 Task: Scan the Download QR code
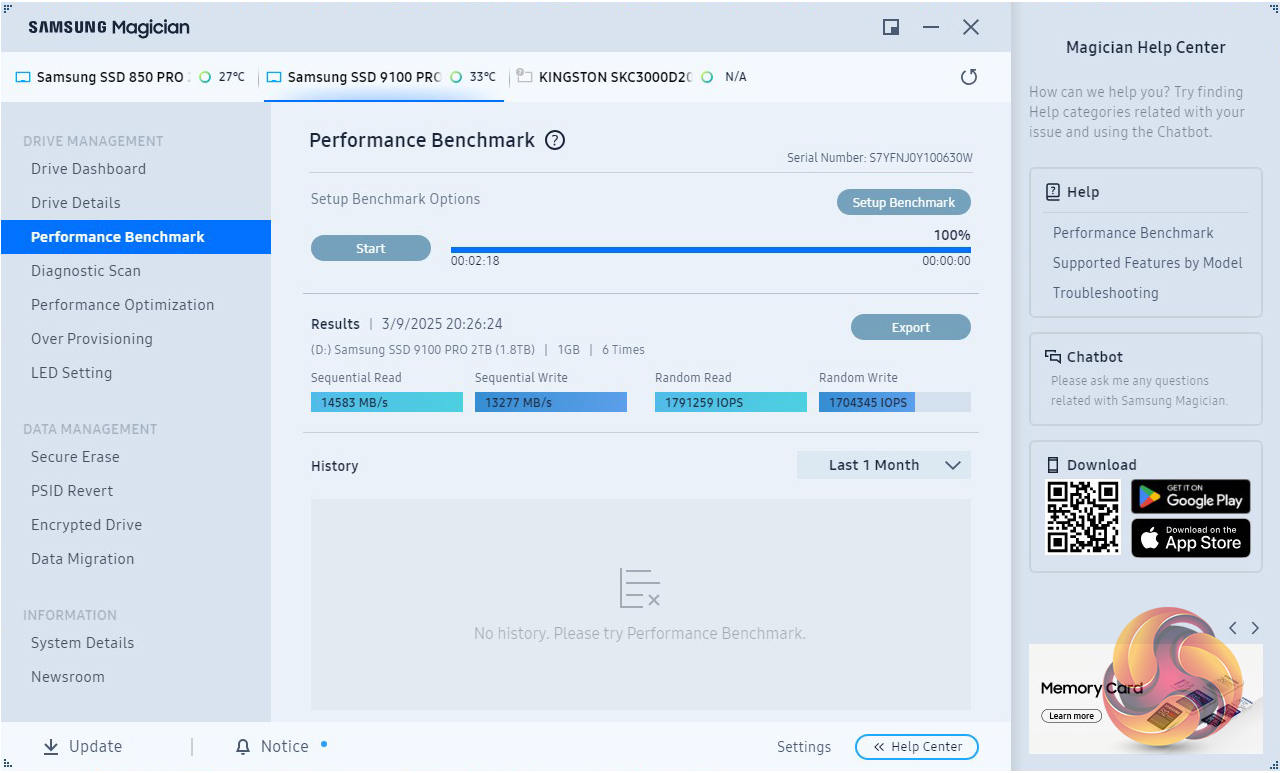click(1083, 517)
